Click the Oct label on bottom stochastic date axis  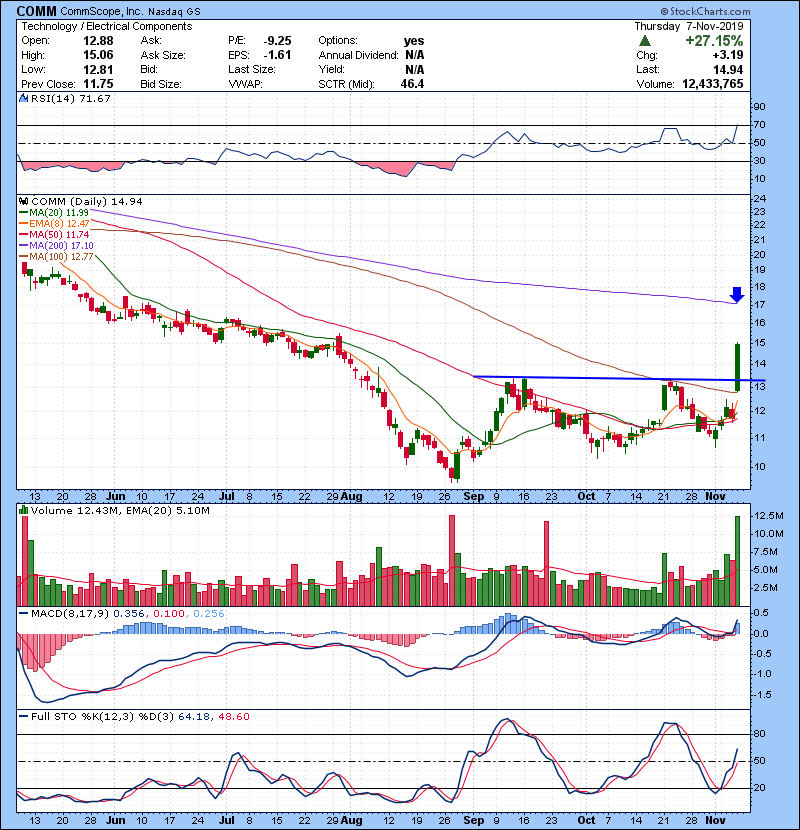[586, 820]
